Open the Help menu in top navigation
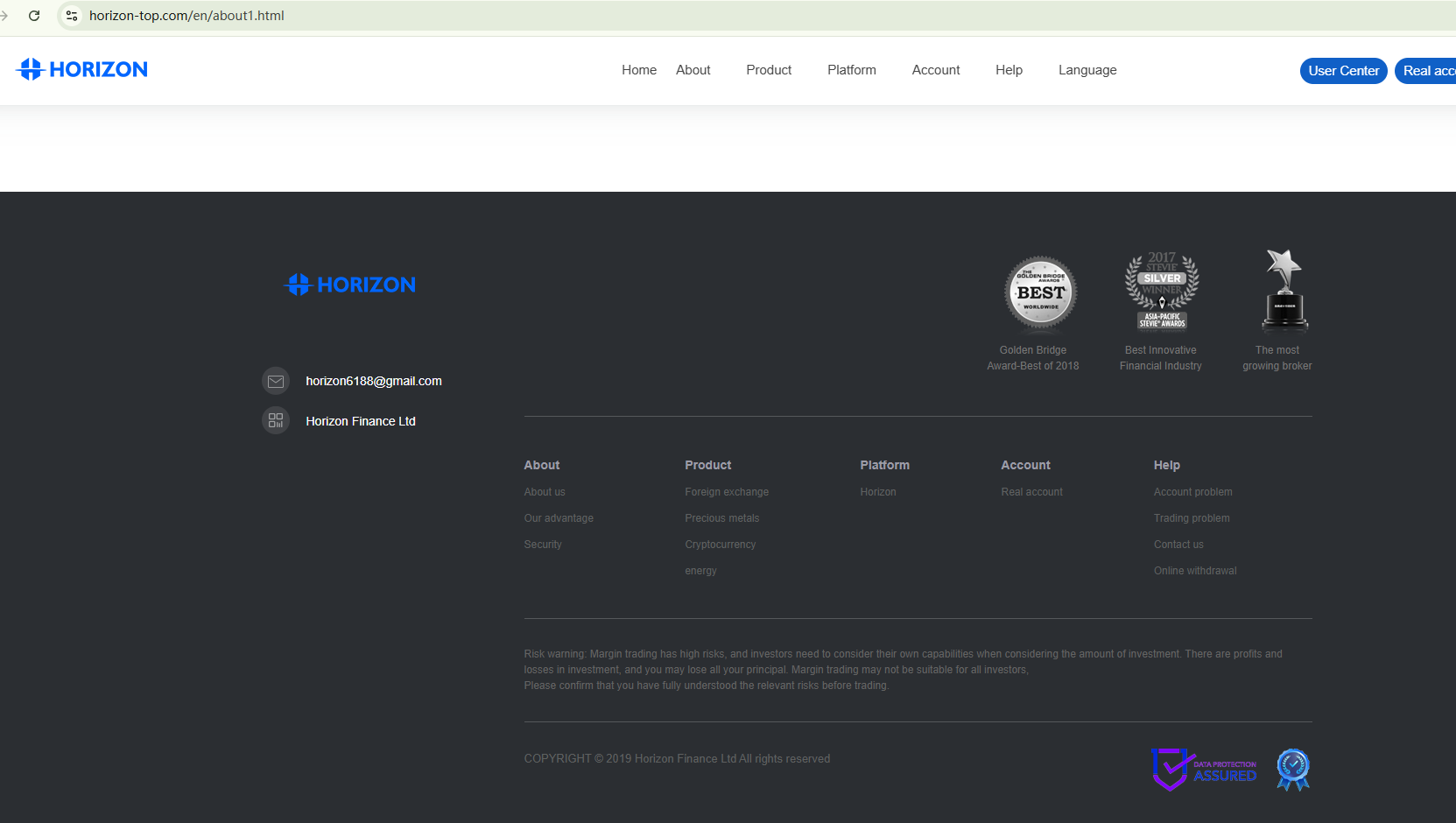Image resolution: width=1456 pixels, height=823 pixels. point(1009,70)
